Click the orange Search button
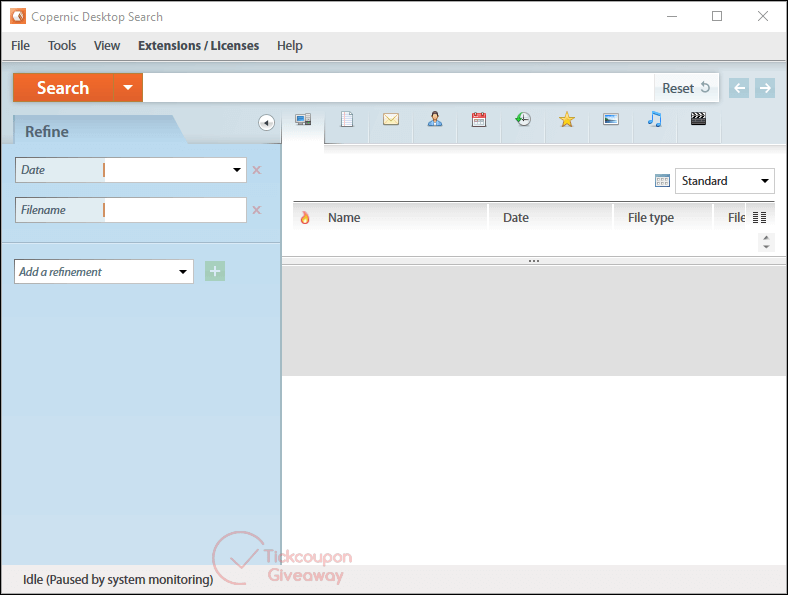This screenshot has height=595, width=788. point(63,87)
